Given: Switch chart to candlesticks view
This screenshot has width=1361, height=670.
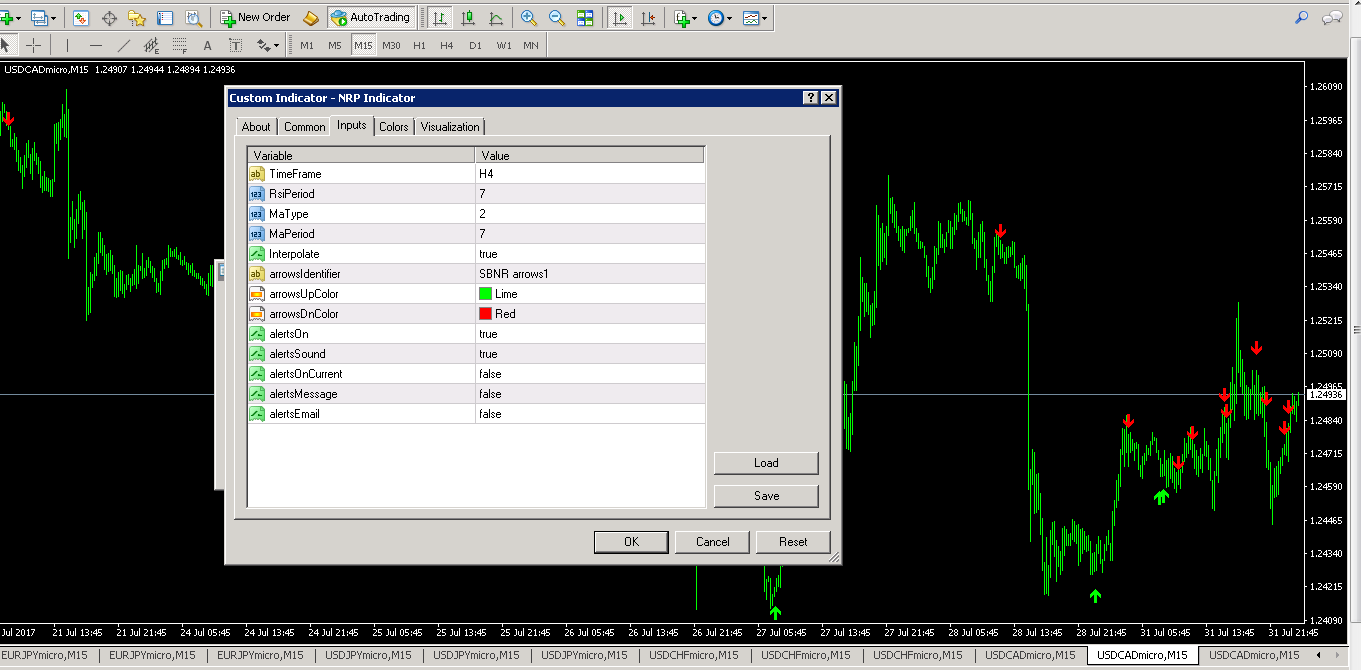Looking at the screenshot, I should coord(467,17).
